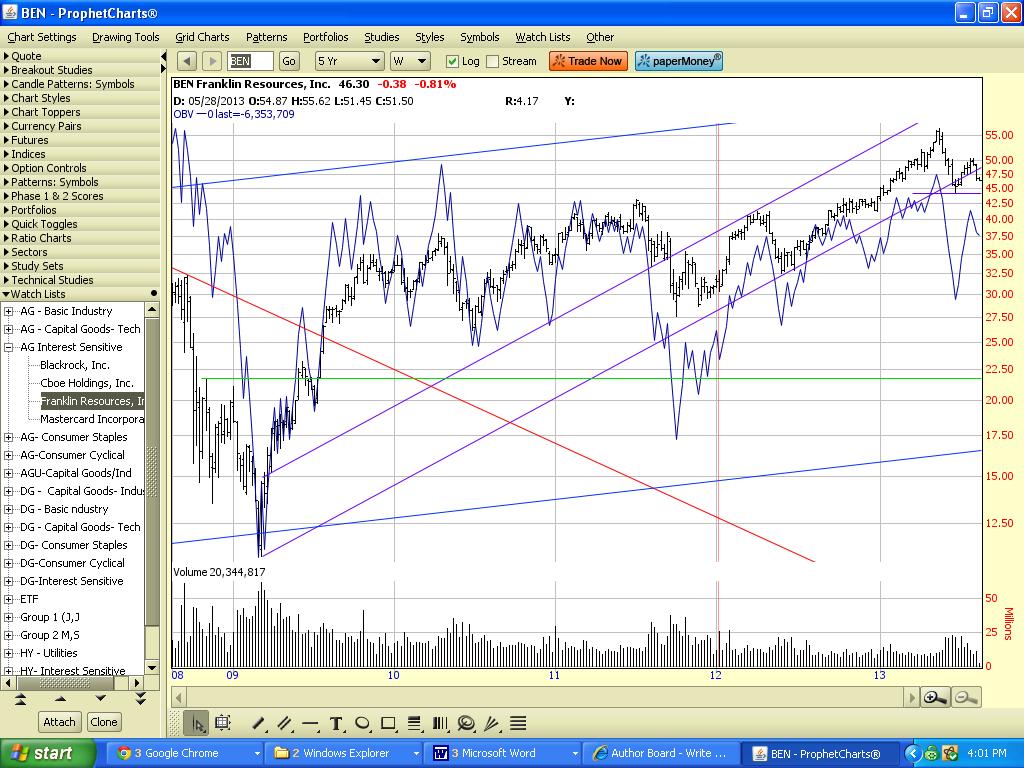Enable the Stream checkbox

point(493,61)
